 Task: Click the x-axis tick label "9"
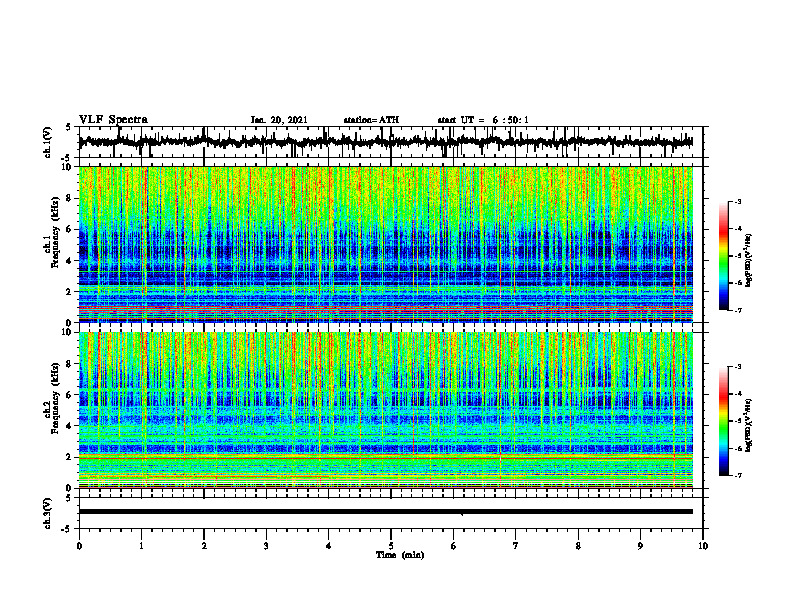(x=640, y=546)
